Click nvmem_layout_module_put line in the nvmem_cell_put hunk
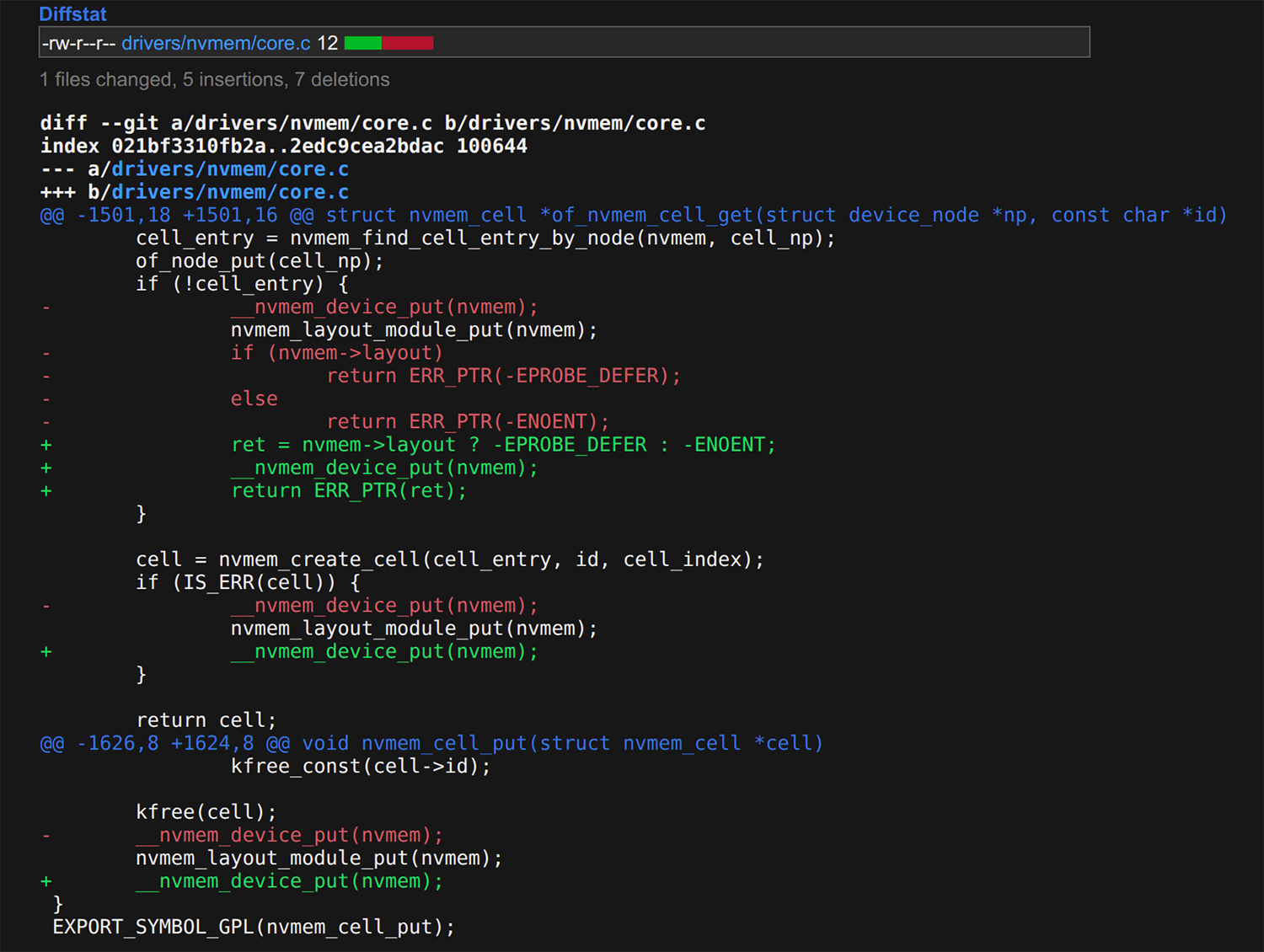The height and width of the screenshot is (952, 1264). [x=319, y=858]
